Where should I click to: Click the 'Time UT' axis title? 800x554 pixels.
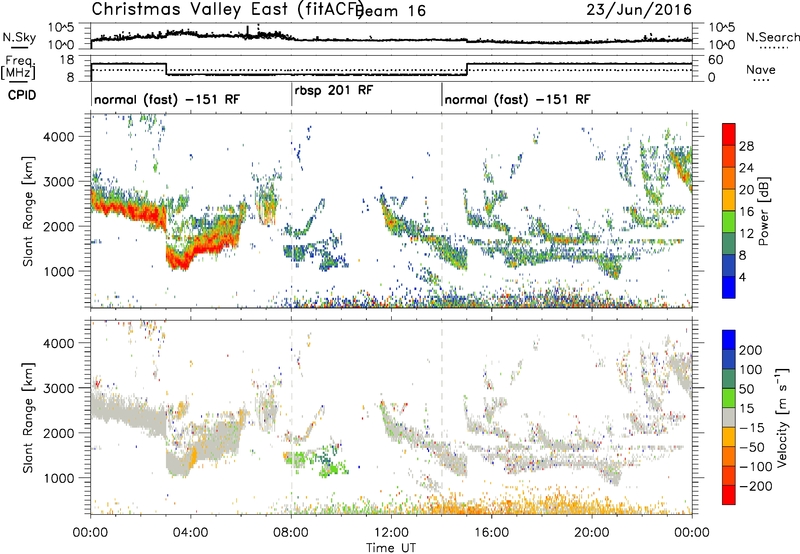pyautogui.click(x=391, y=547)
